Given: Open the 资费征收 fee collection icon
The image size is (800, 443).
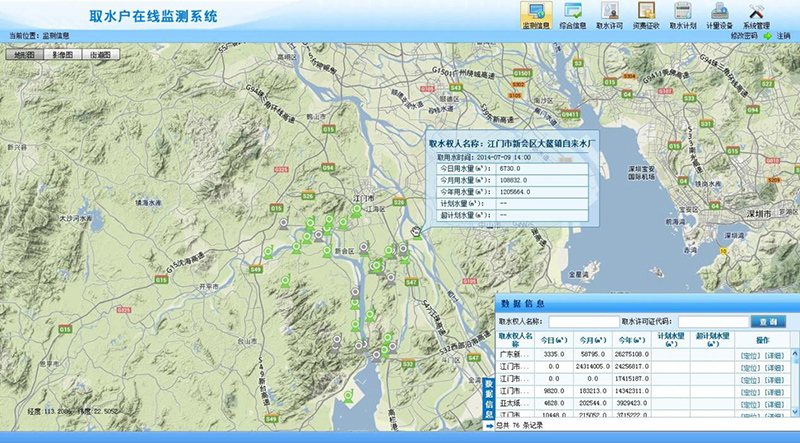Looking at the screenshot, I should pyautogui.click(x=646, y=14).
